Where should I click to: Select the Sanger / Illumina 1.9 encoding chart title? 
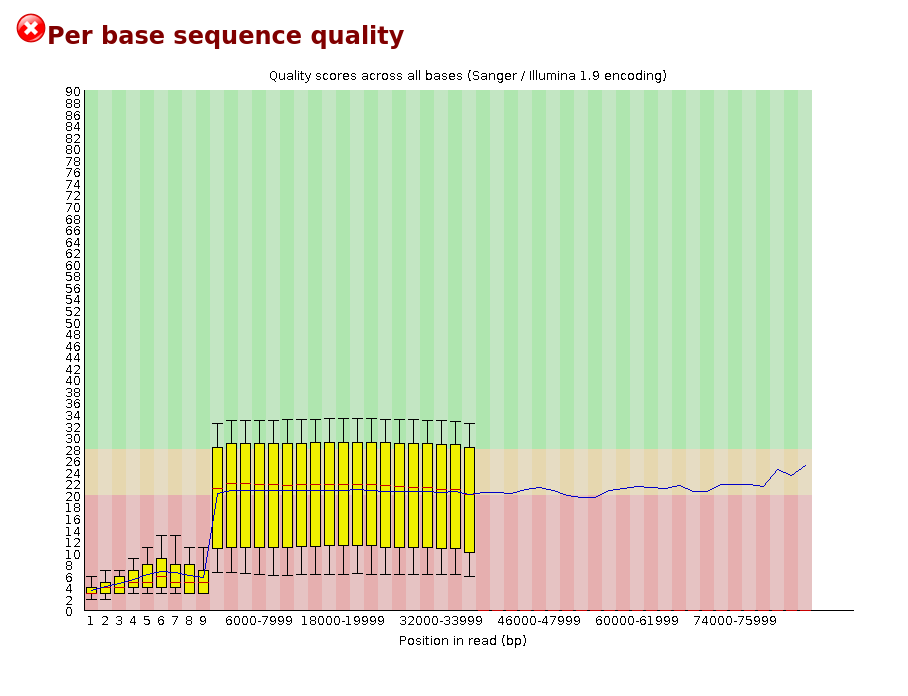click(467, 75)
